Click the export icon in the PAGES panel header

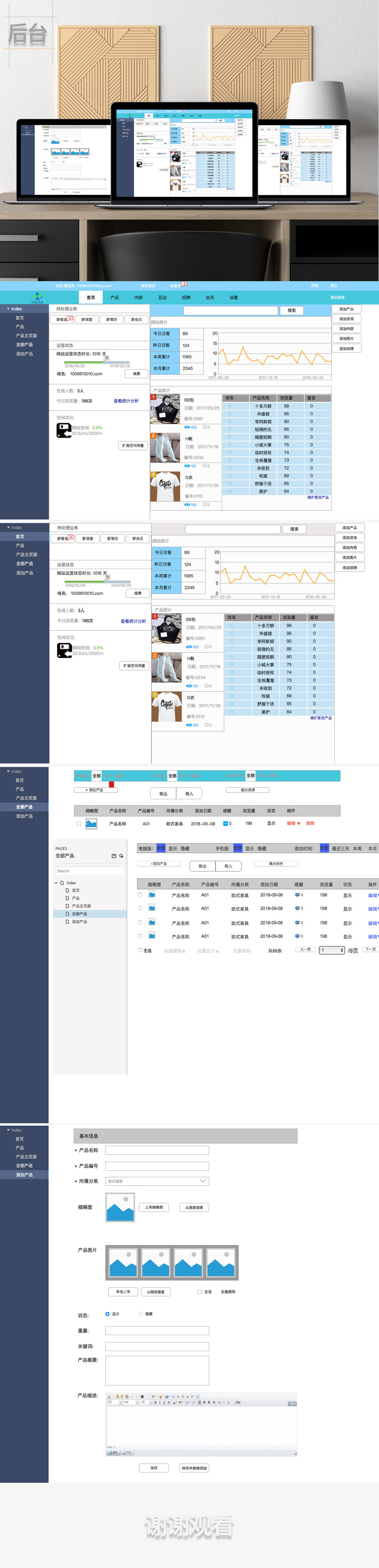coord(114,856)
